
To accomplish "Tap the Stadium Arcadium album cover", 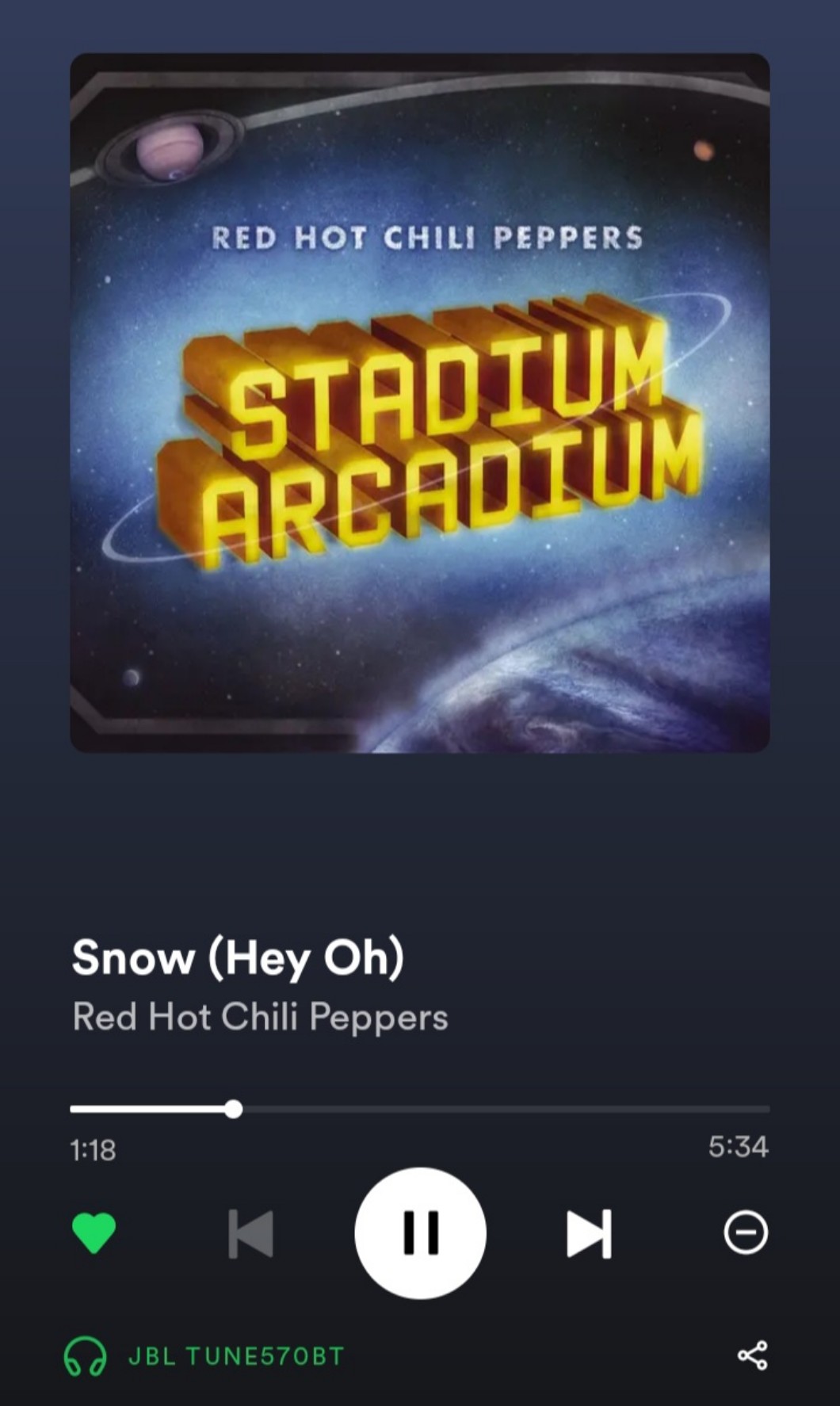I will (420, 403).
